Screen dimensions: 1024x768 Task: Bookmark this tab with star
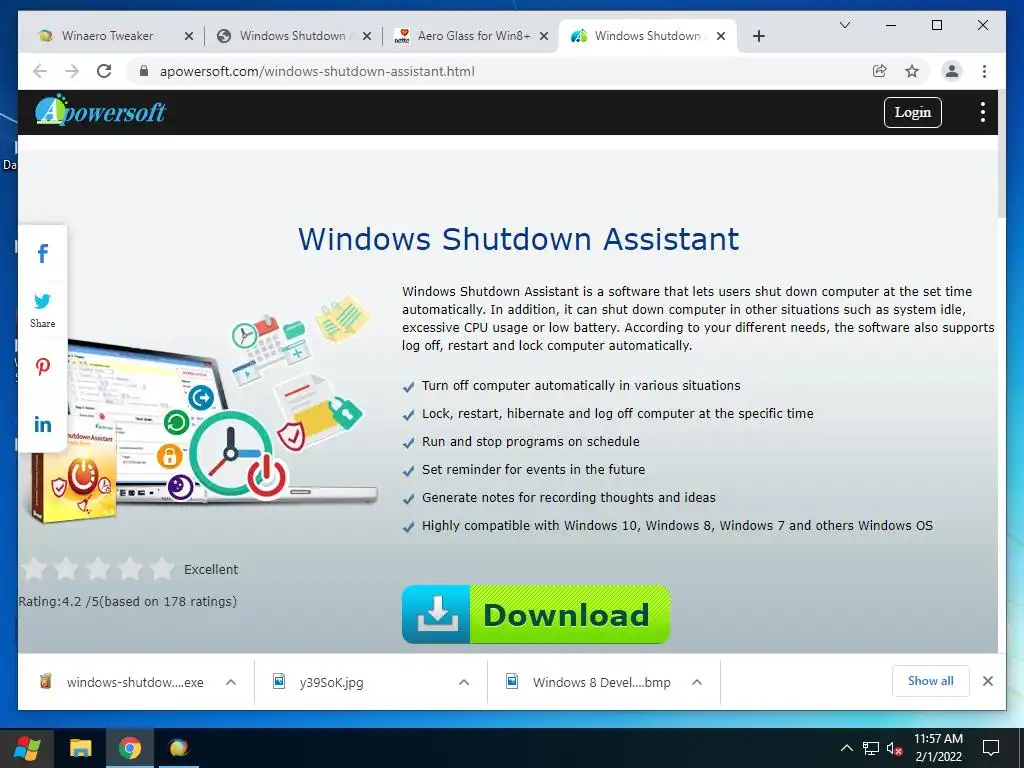click(x=912, y=71)
